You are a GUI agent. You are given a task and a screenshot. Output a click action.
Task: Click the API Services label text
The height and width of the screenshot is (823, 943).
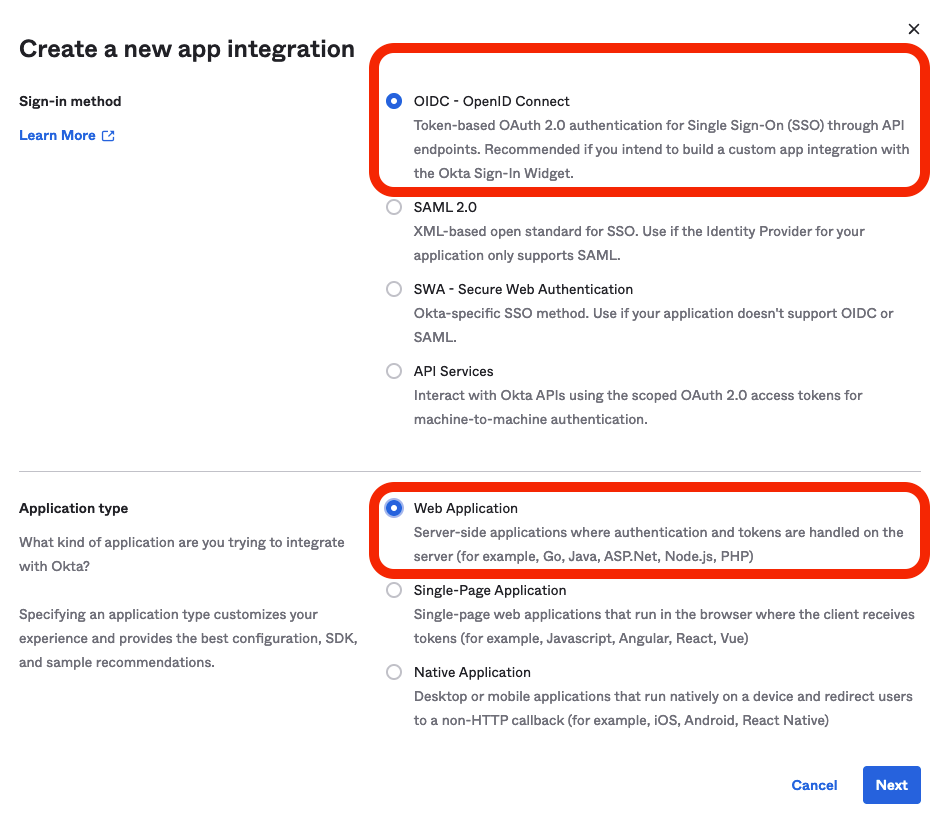pos(453,371)
